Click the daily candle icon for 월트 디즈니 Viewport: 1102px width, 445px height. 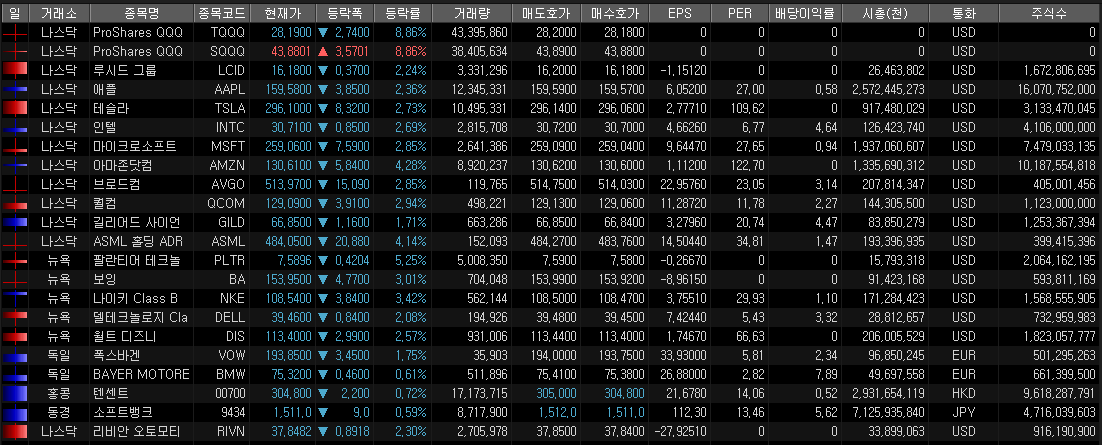tap(14, 336)
